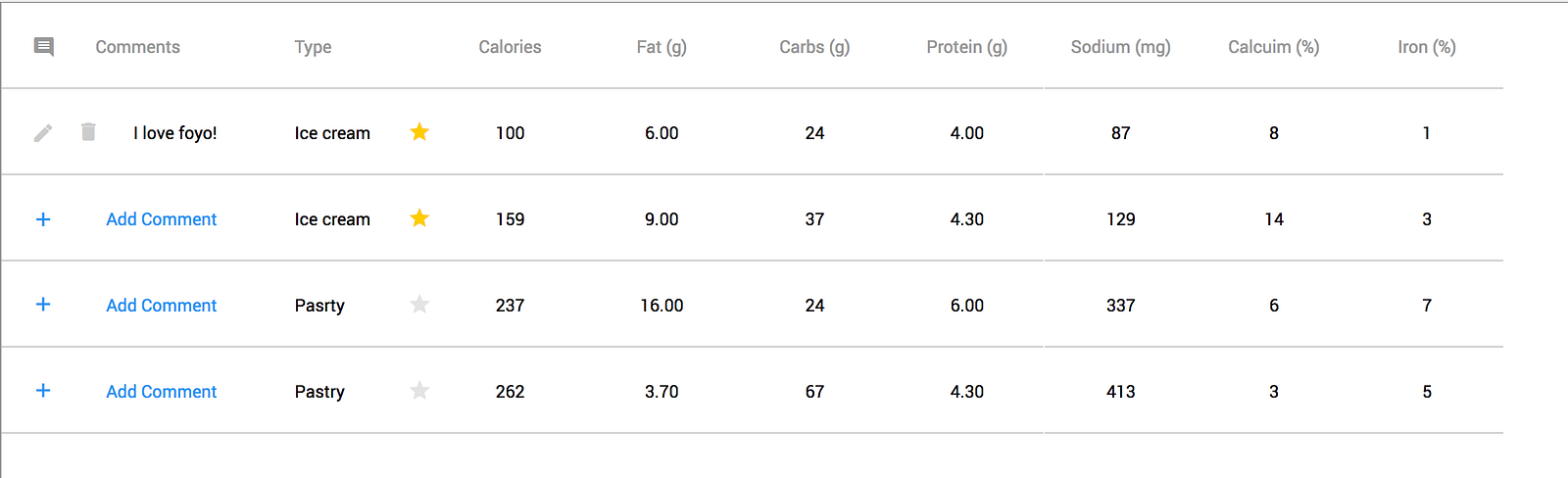Select the Protein (g) column header

click(967, 47)
